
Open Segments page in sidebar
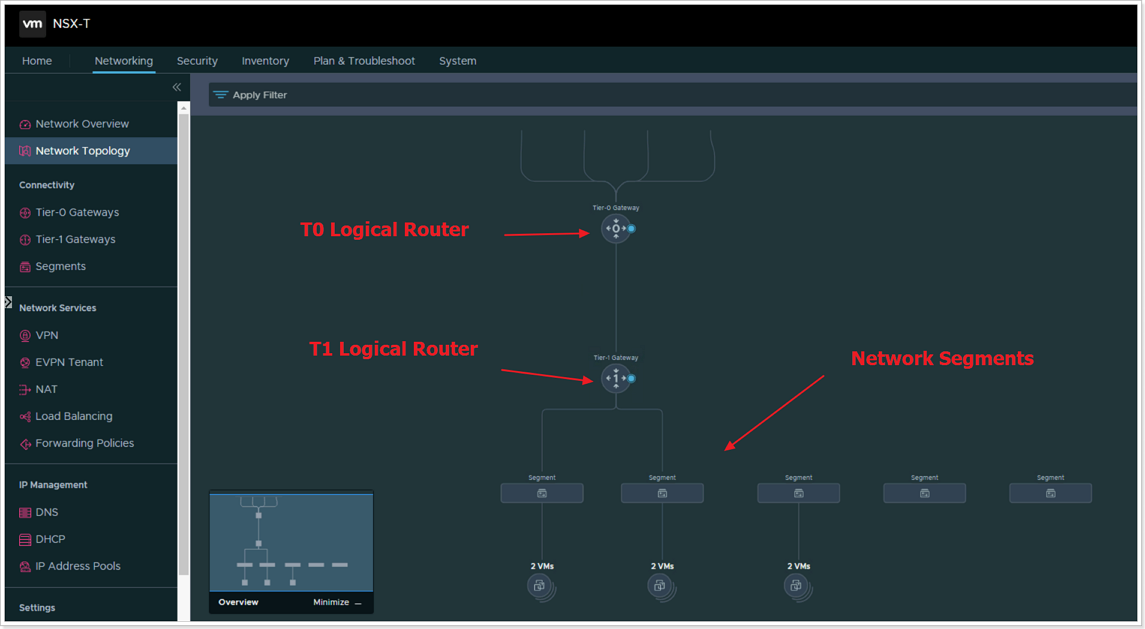(61, 267)
